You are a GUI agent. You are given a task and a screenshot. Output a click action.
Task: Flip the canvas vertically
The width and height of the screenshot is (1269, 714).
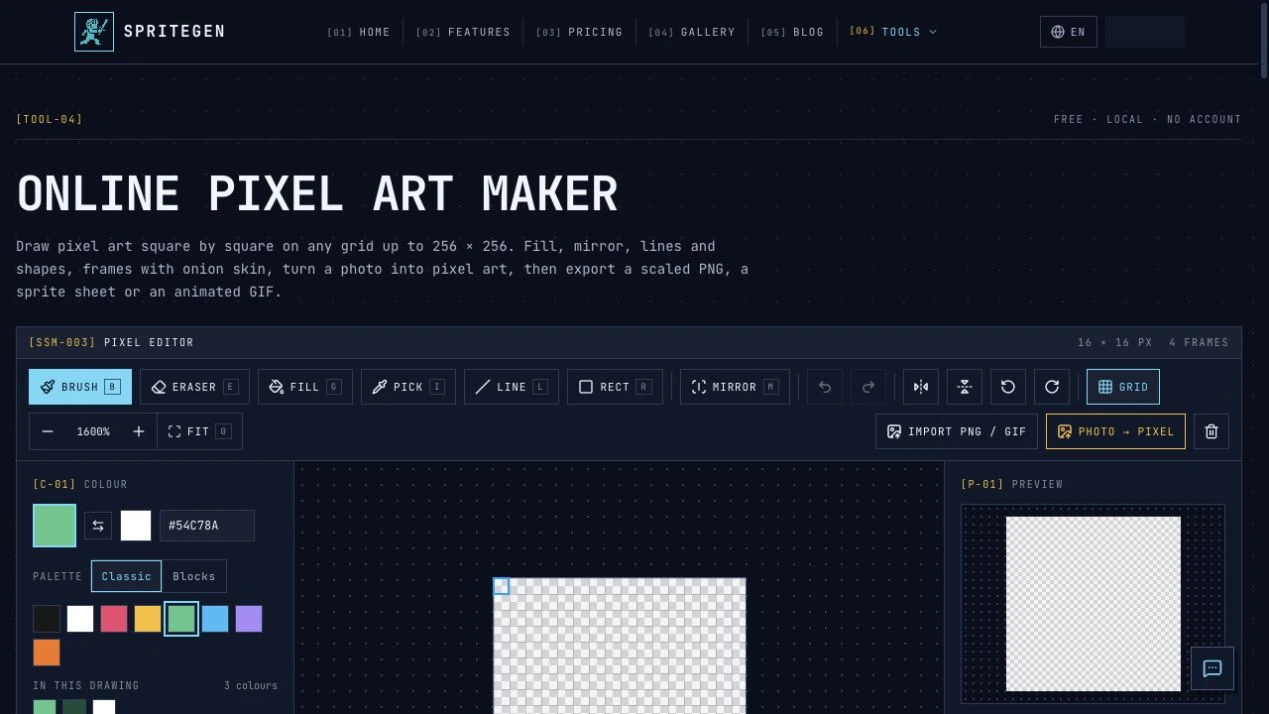click(x=965, y=387)
